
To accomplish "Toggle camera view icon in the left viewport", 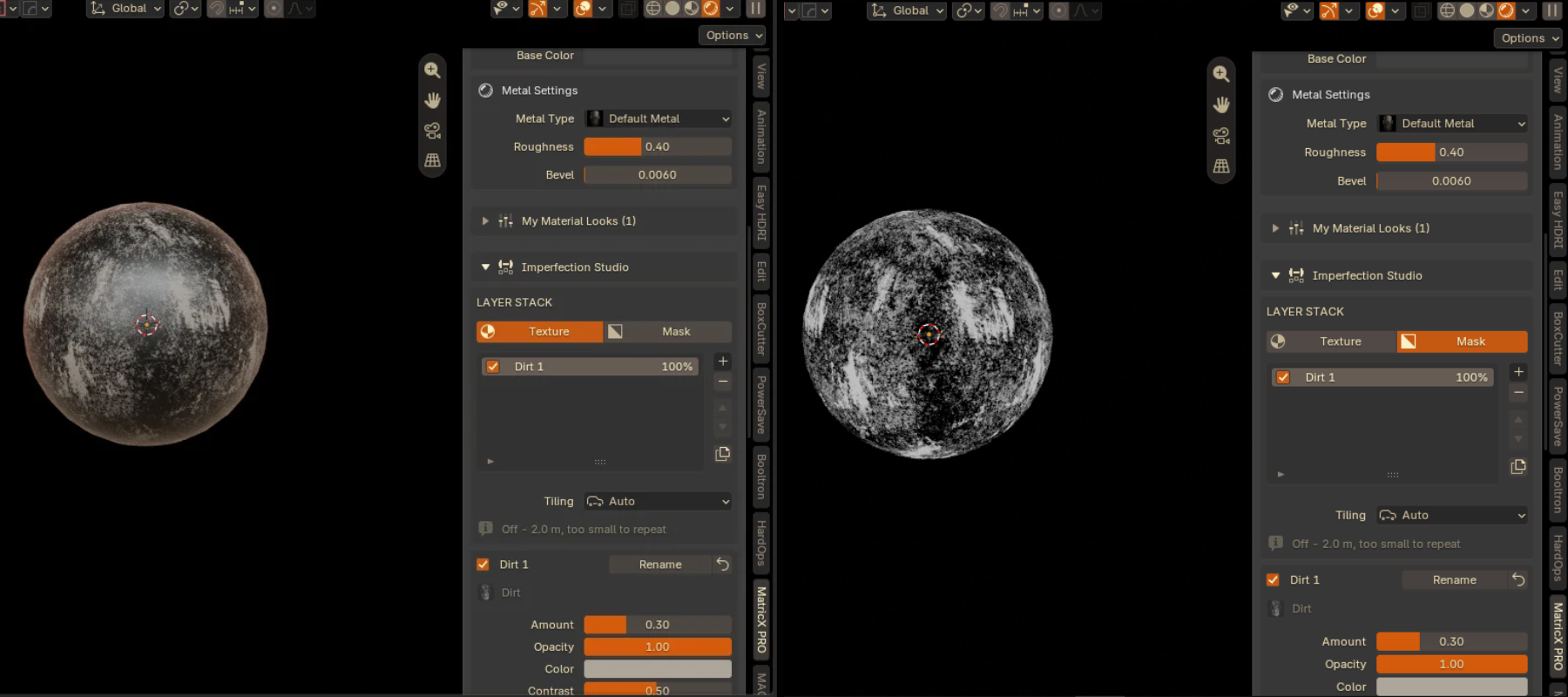I will [x=432, y=131].
